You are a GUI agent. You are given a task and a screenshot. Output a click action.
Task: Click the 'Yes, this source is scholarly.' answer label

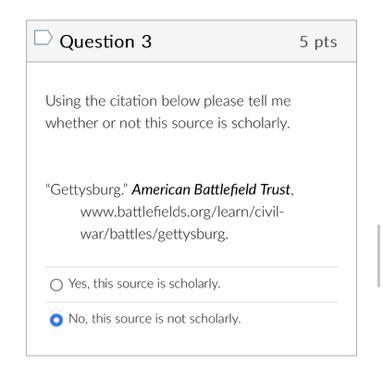[144, 284]
